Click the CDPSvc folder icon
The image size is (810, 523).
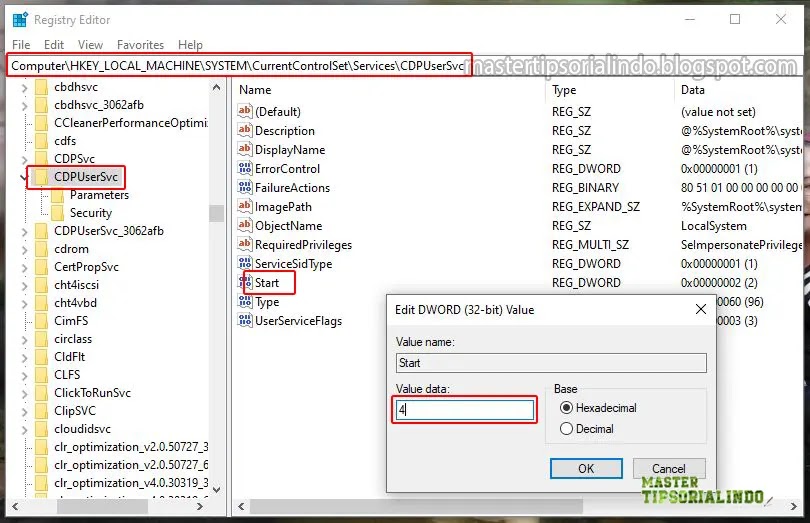(x=42, y=159)
